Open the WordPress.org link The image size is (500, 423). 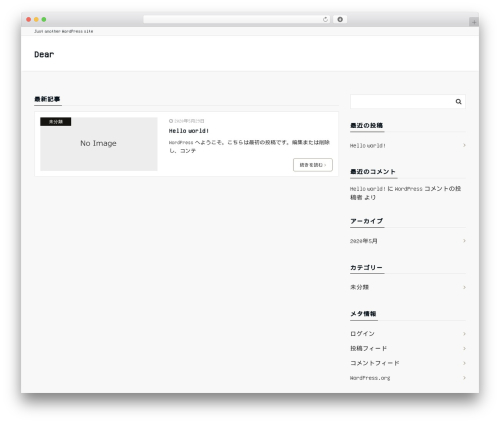[x=370, y=378]
